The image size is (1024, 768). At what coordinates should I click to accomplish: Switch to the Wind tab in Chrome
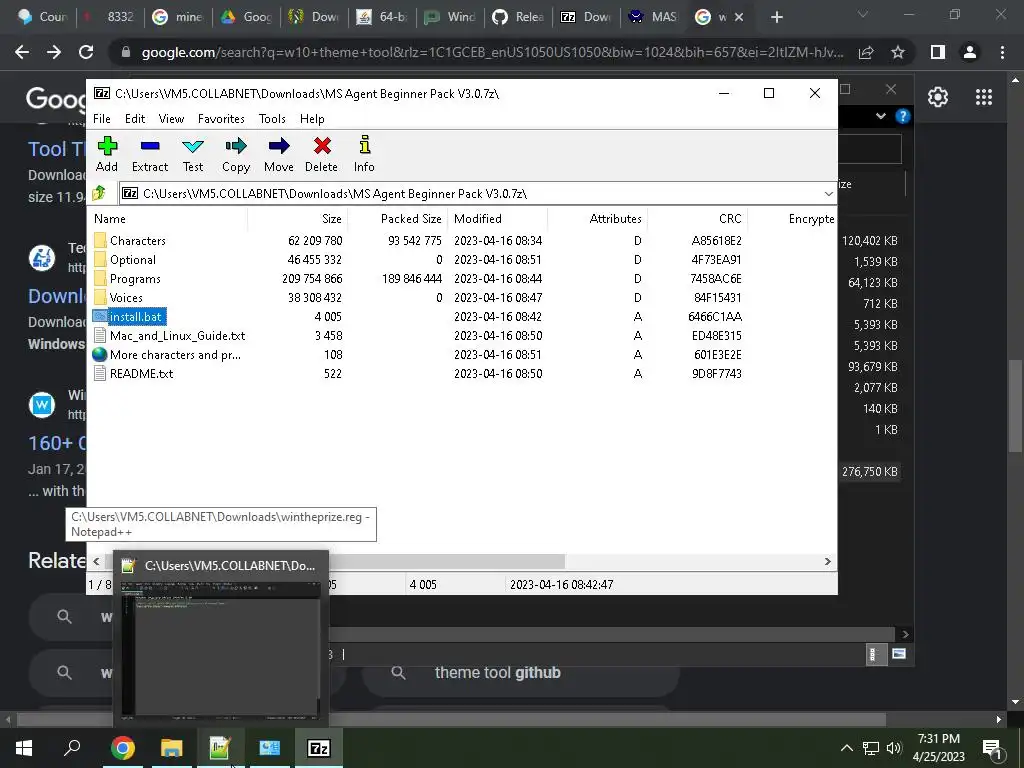451,18
